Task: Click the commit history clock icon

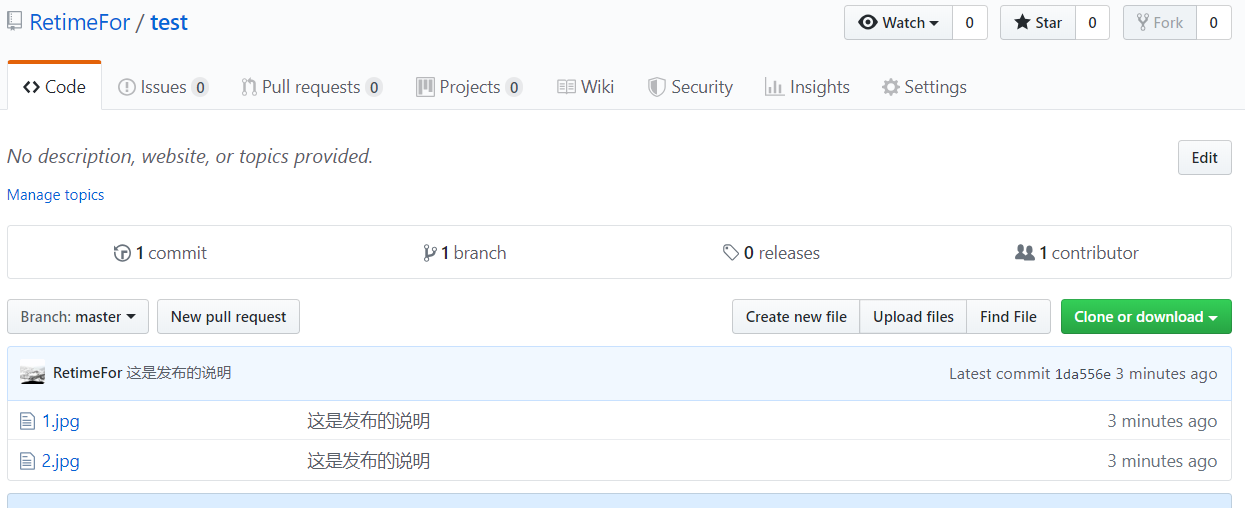Action: point(122,253)
